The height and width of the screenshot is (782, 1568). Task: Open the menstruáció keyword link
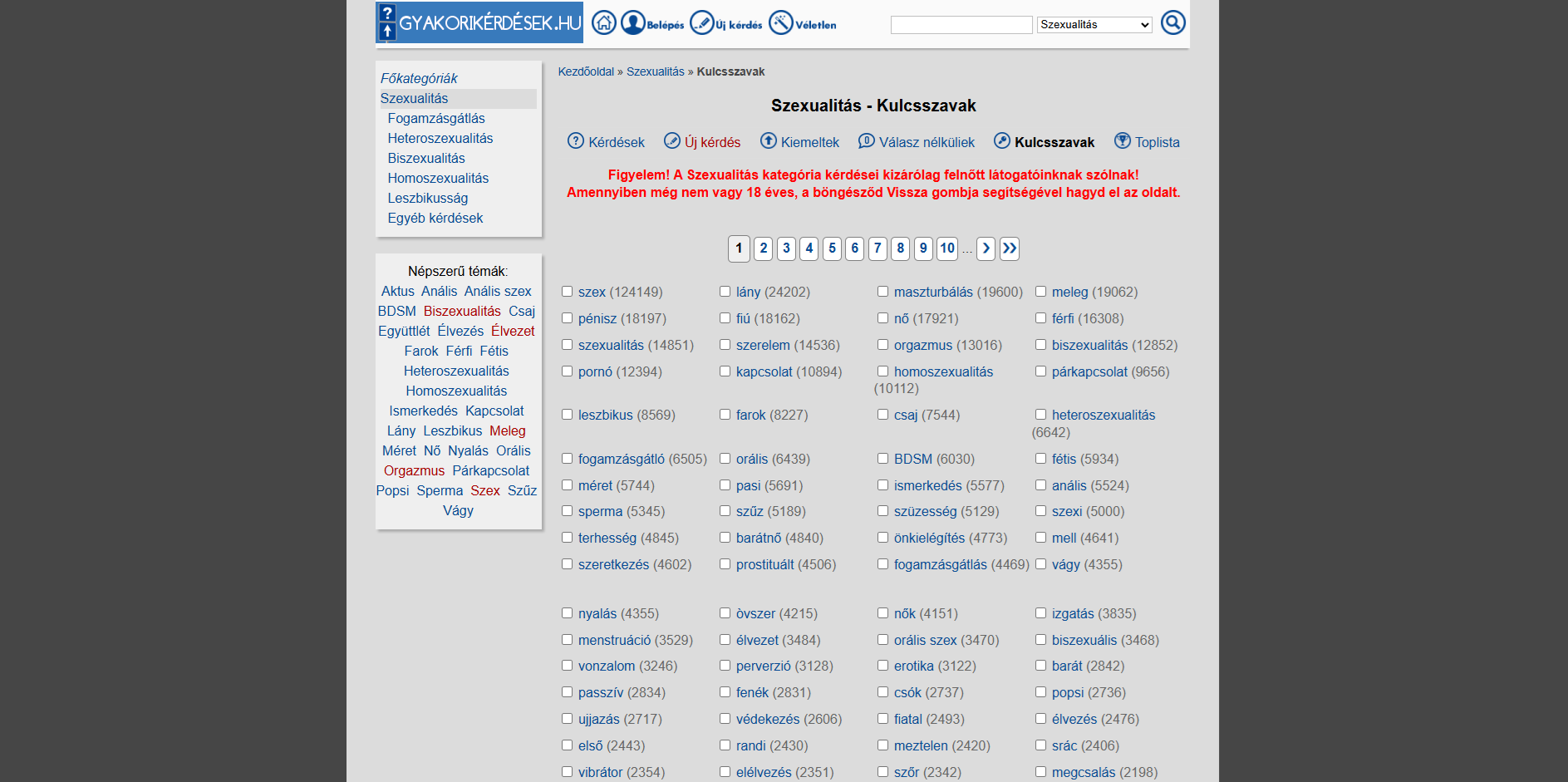pyautogui.click(x=615, y=640)
